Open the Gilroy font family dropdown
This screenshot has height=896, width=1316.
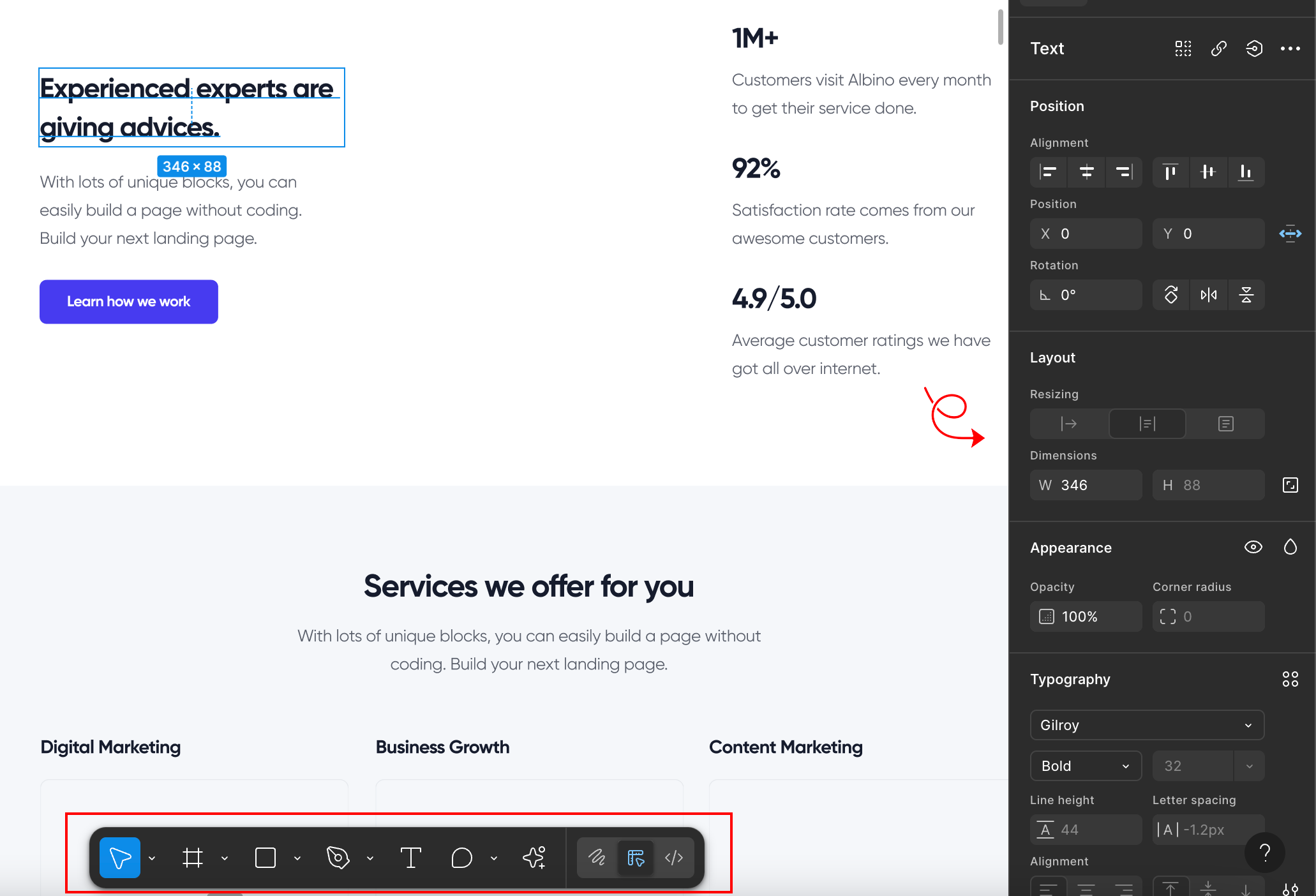(x=1147, y=725)
